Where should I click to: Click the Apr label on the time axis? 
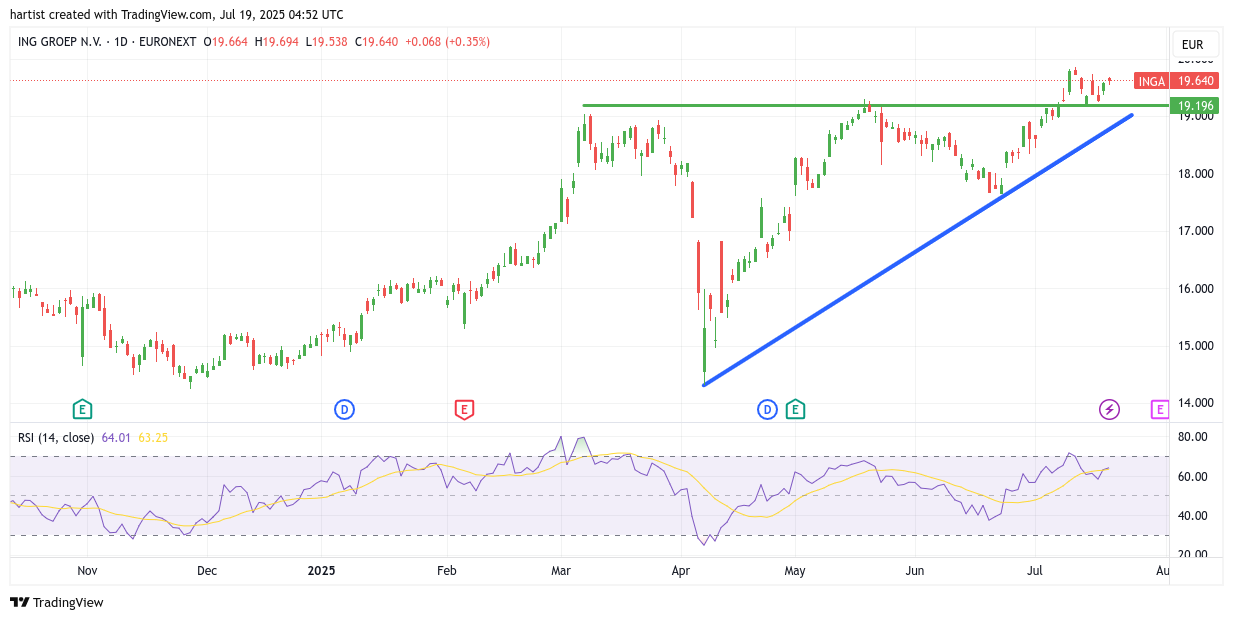(681, 571)
